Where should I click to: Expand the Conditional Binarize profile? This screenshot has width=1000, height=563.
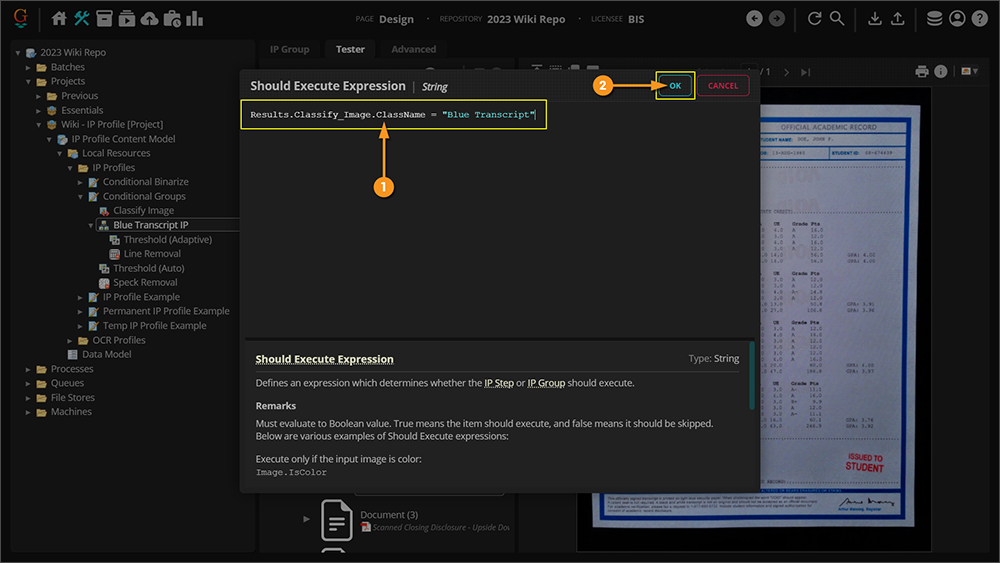tap(80, 182)
